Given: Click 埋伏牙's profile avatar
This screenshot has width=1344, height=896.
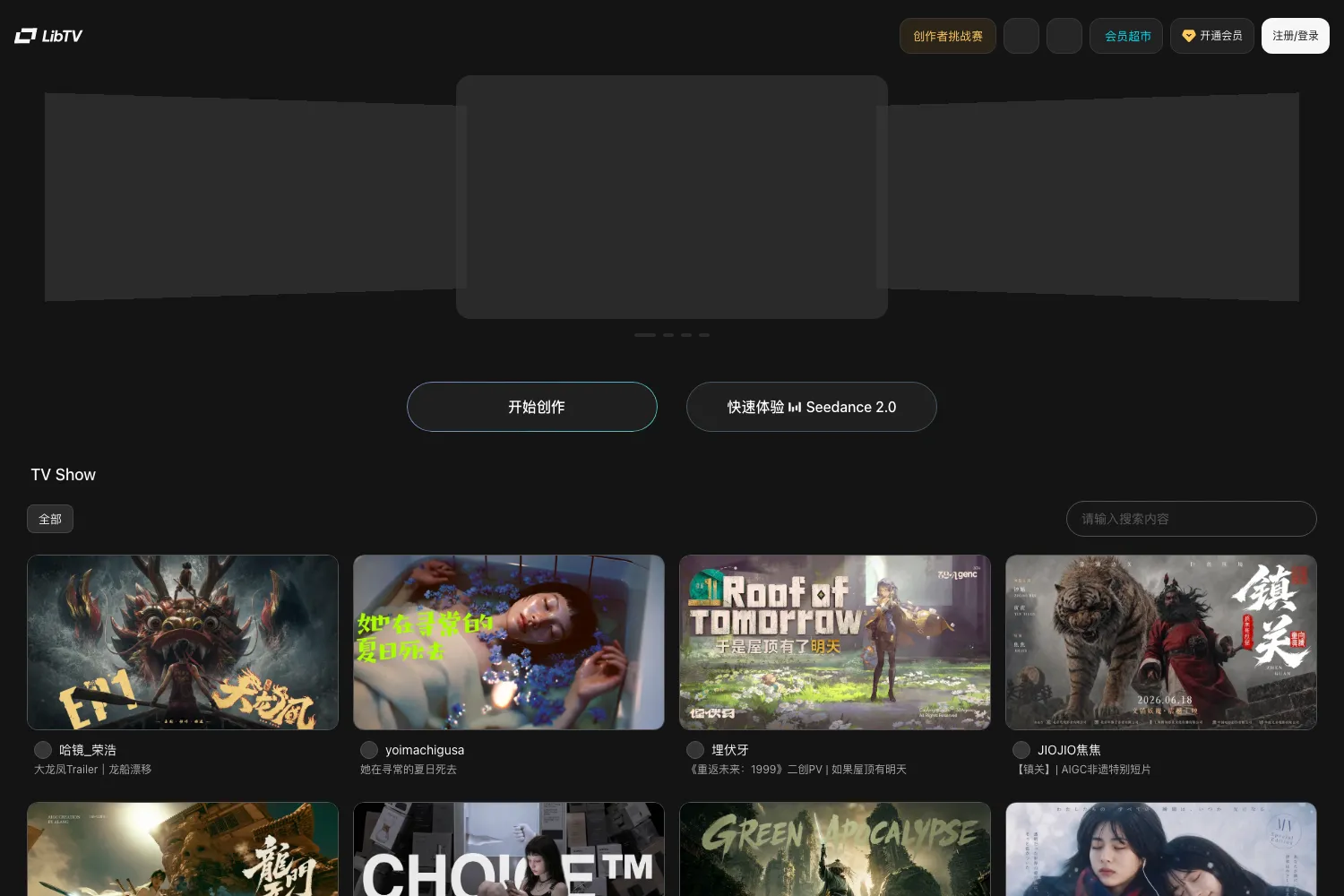Looking at the screenshot, I should pos(695,750).
